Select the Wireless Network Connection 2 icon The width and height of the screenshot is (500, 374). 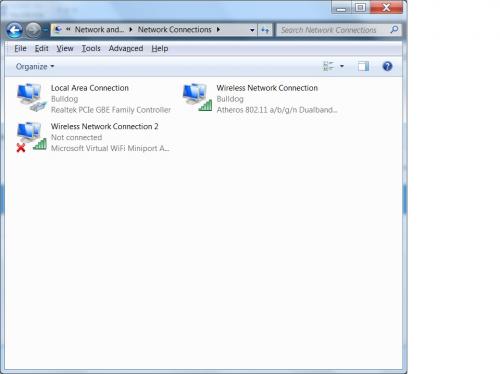31,137
